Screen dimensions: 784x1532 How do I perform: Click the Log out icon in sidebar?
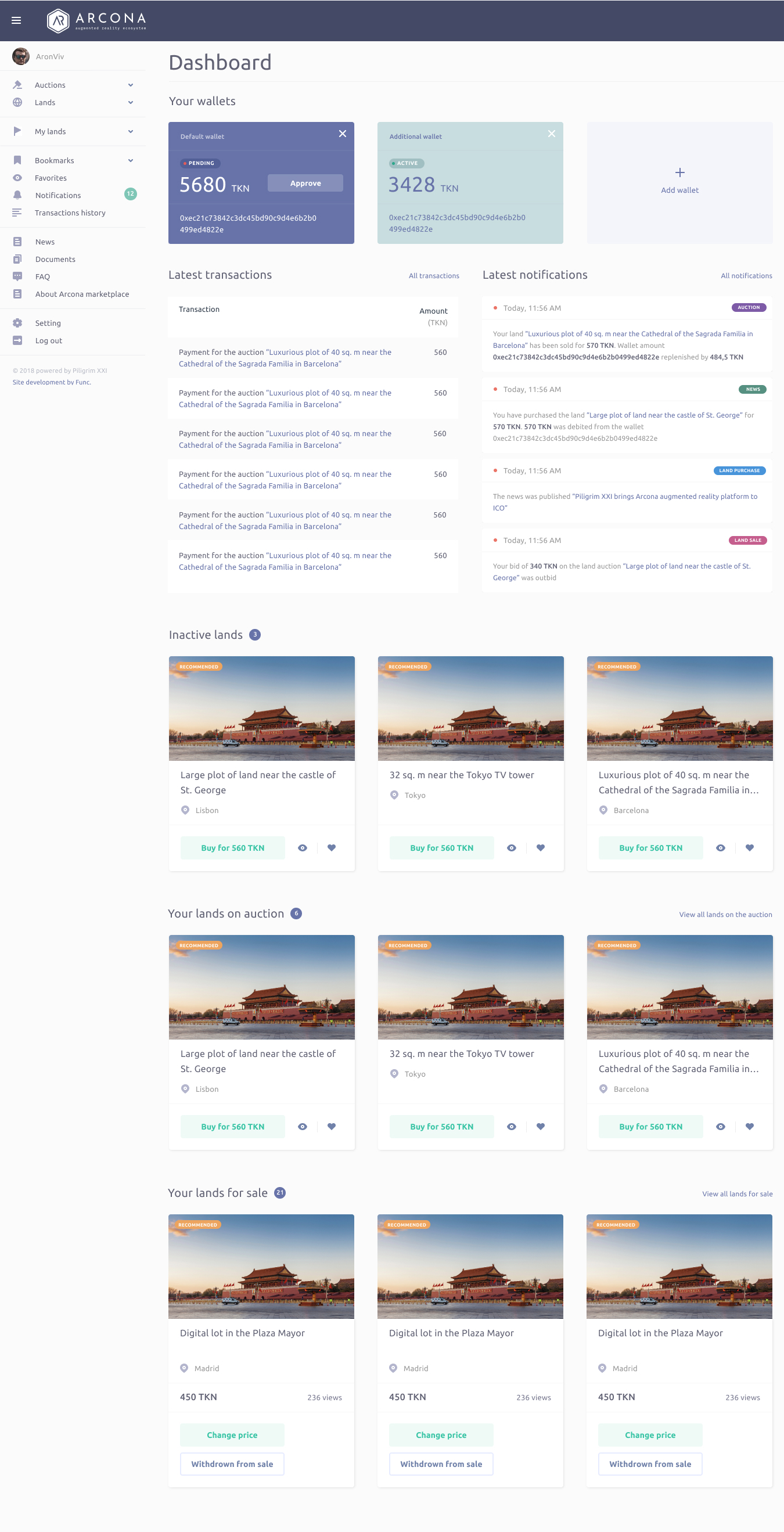[17, 340]
